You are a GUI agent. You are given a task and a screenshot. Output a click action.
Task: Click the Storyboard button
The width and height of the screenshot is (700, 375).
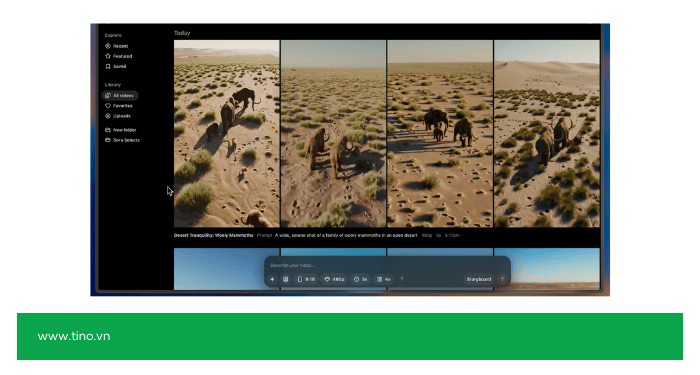click(479, 279)
